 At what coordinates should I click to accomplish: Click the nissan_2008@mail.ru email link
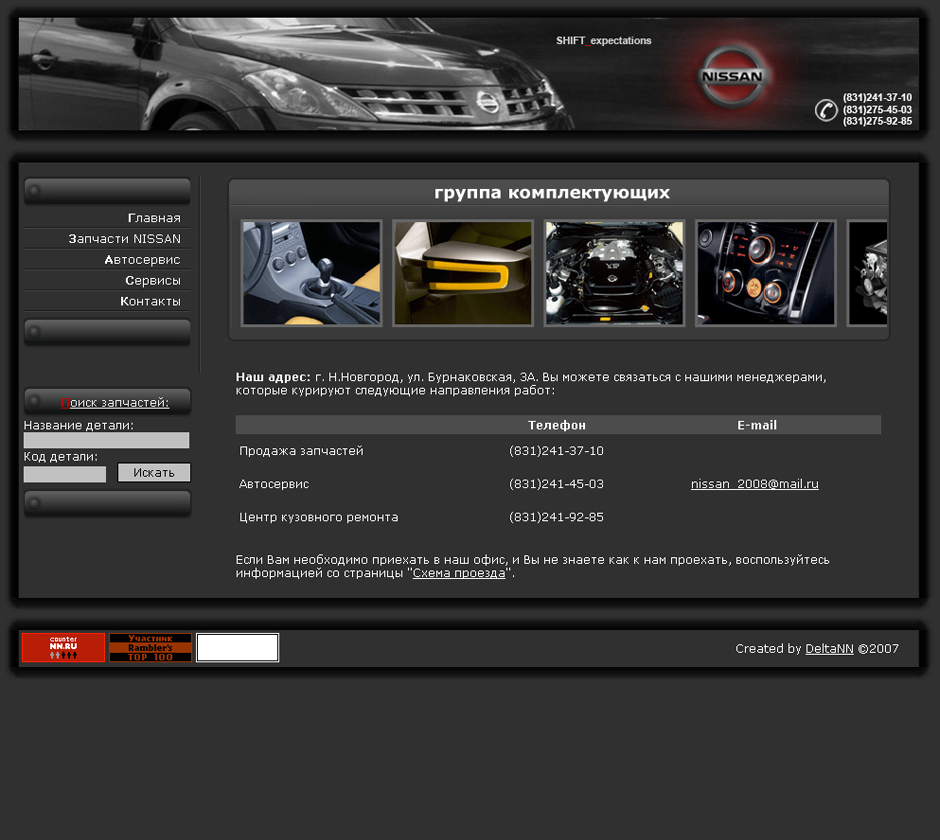pyautogui.click(x=754, y=483)
